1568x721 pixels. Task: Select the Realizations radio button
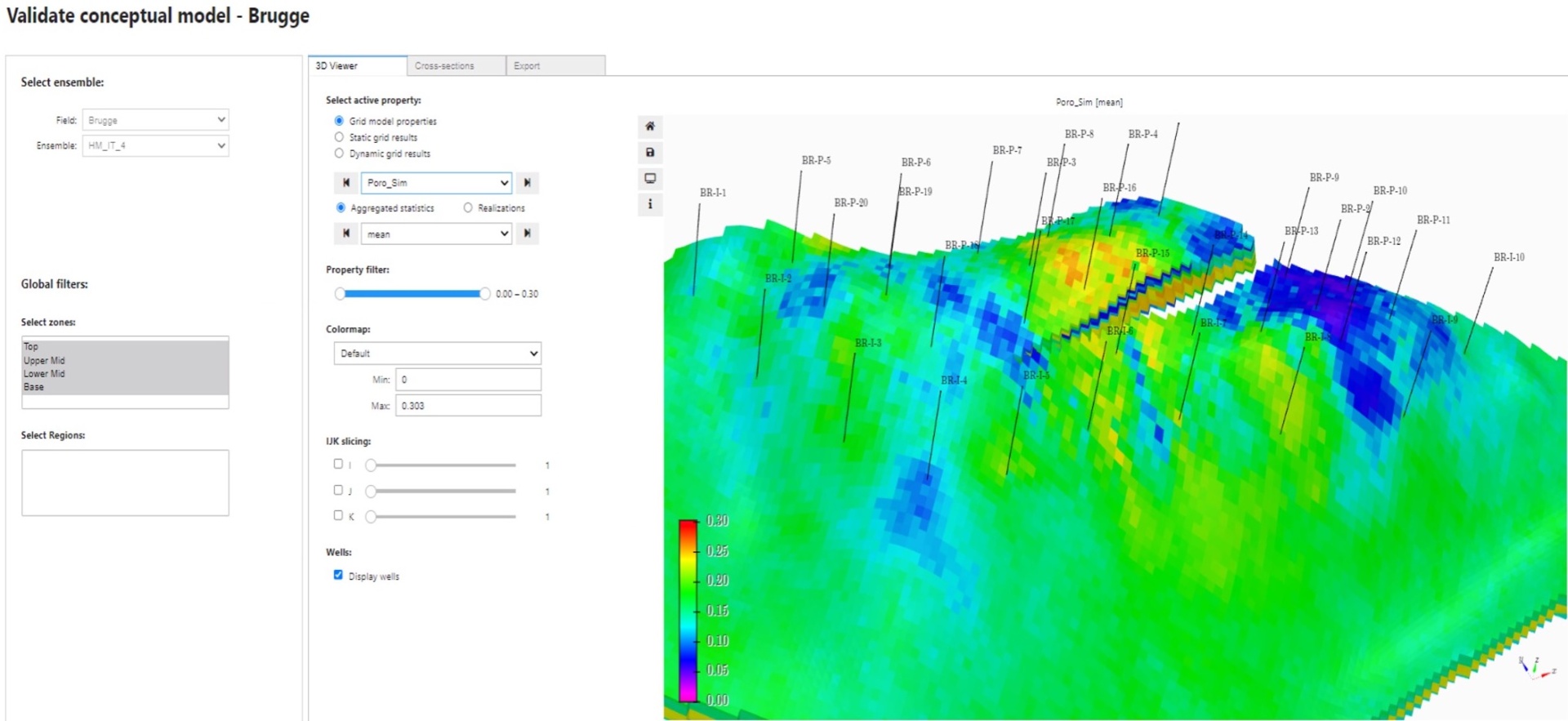(468, 208)
